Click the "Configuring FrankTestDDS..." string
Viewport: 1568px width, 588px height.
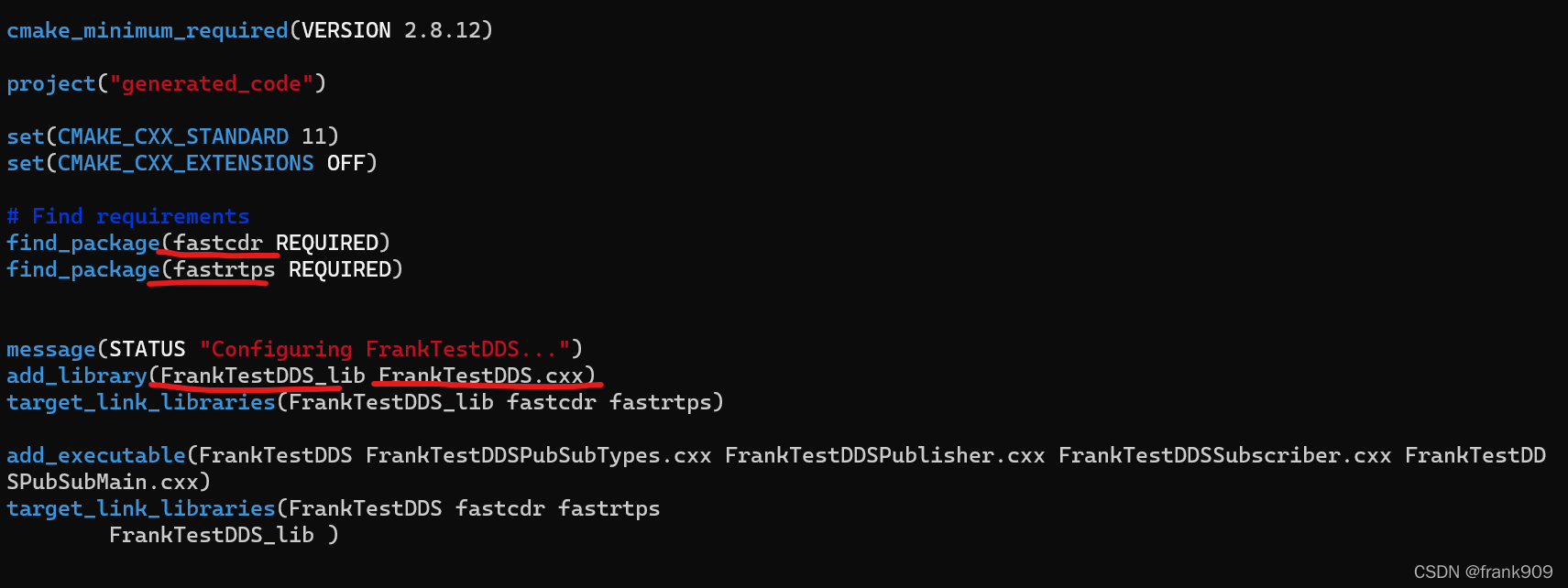(x=385, y=349)
